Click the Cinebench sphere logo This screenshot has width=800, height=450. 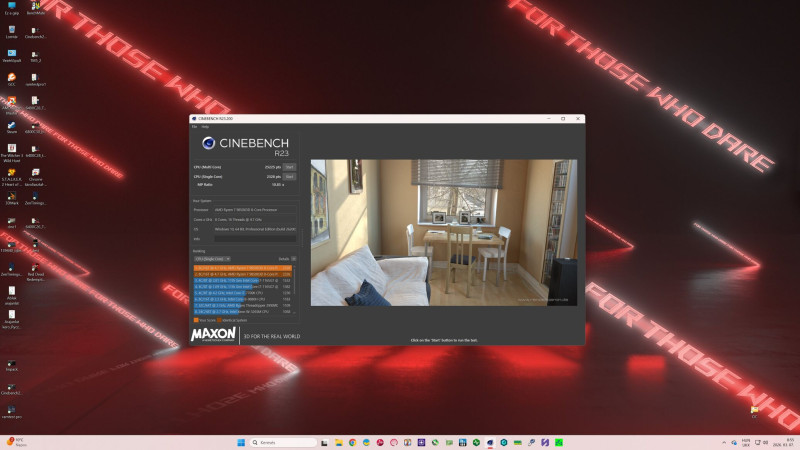208,143
